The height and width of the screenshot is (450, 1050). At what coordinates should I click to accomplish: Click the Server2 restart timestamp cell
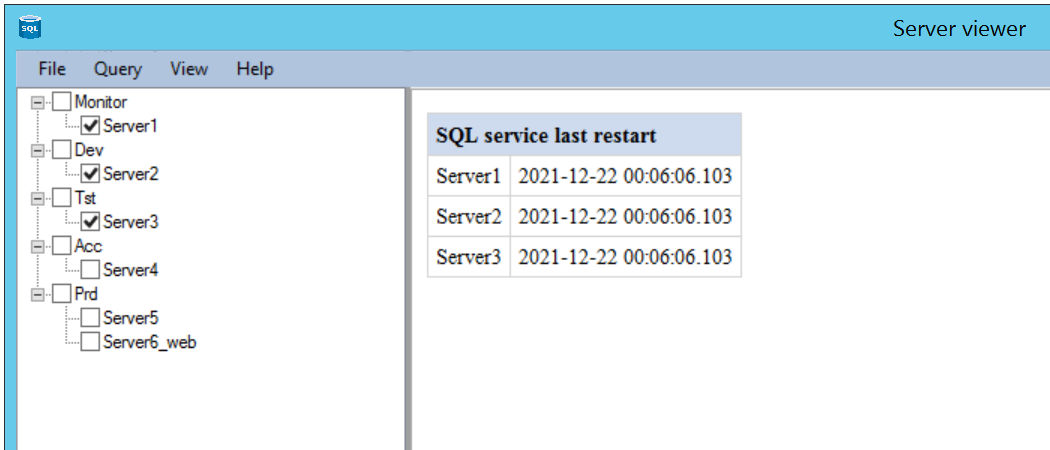tap(625, 217)
